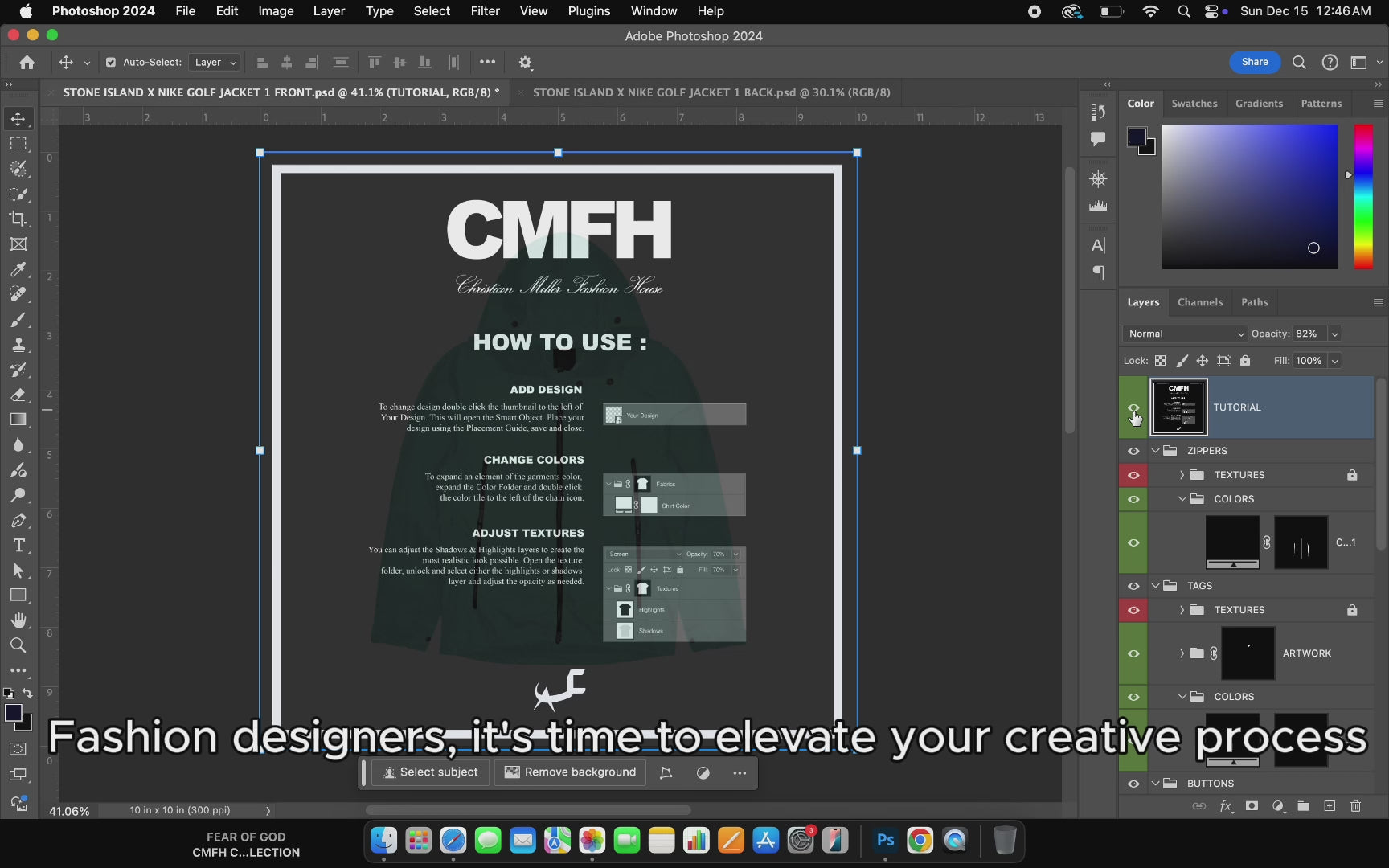Open the blend mode Normal dropdown
1389x868 pixels.
click(x=1185, y=334)
